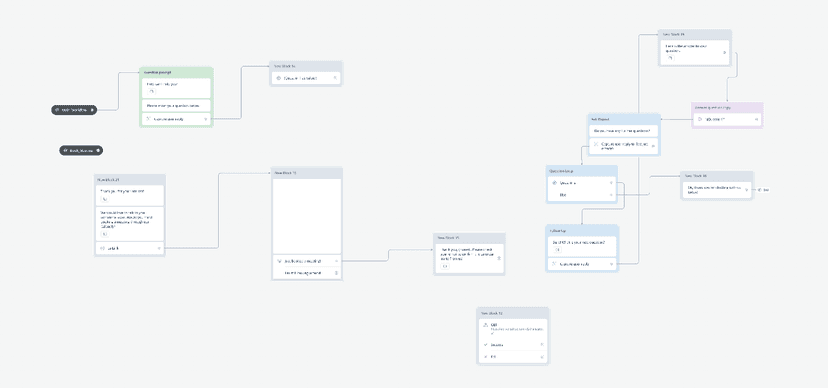The image size is (828, 388).
Task: Click the chip under the bottom blue block's question
Action: pos(557,250)
